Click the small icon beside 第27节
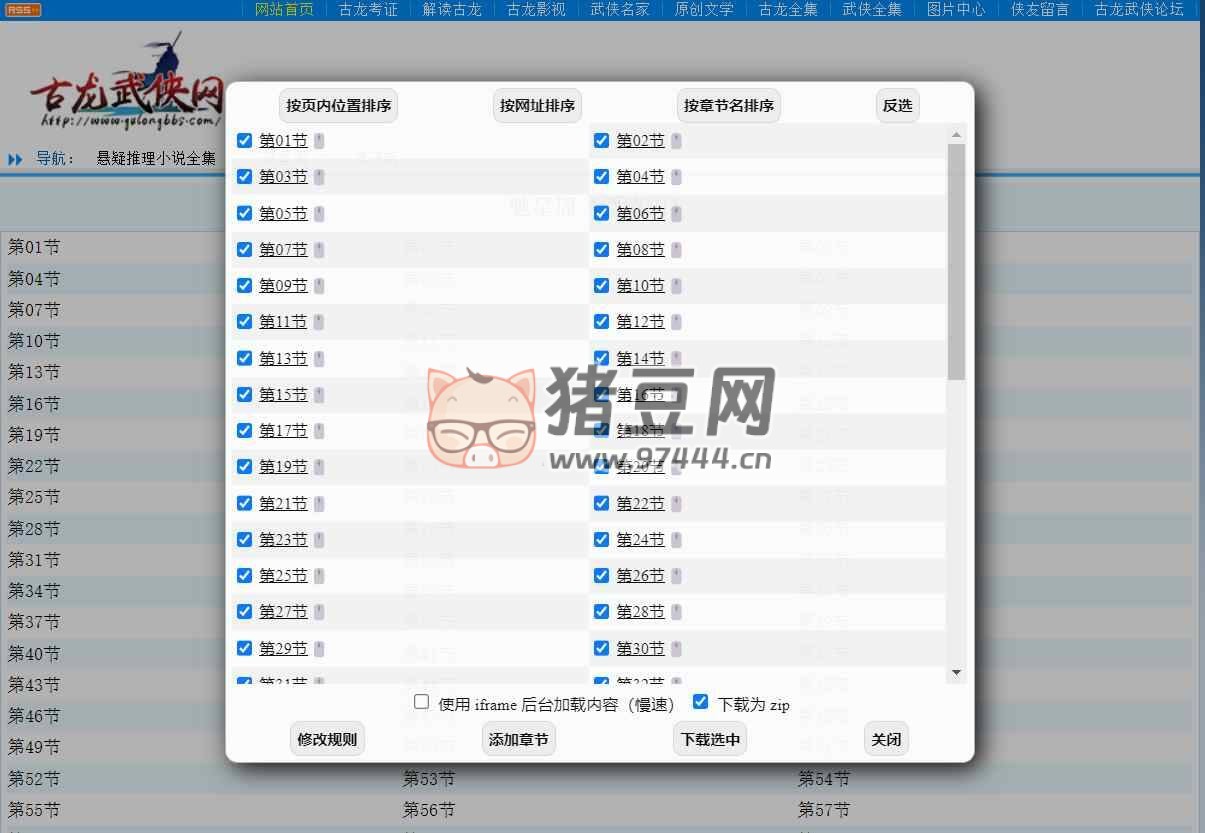 click(x=319, y=612)
